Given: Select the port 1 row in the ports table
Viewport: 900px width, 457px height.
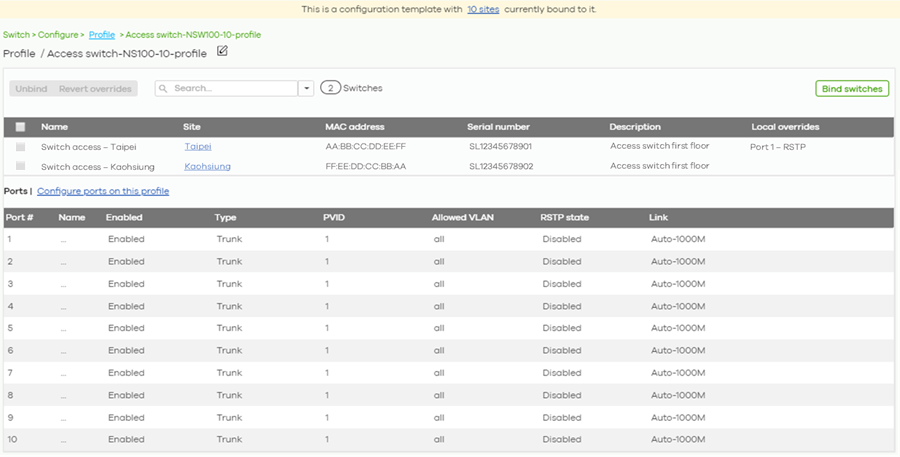Looking at the screenshot, I should pyautogui.click(x=448, y=239).
